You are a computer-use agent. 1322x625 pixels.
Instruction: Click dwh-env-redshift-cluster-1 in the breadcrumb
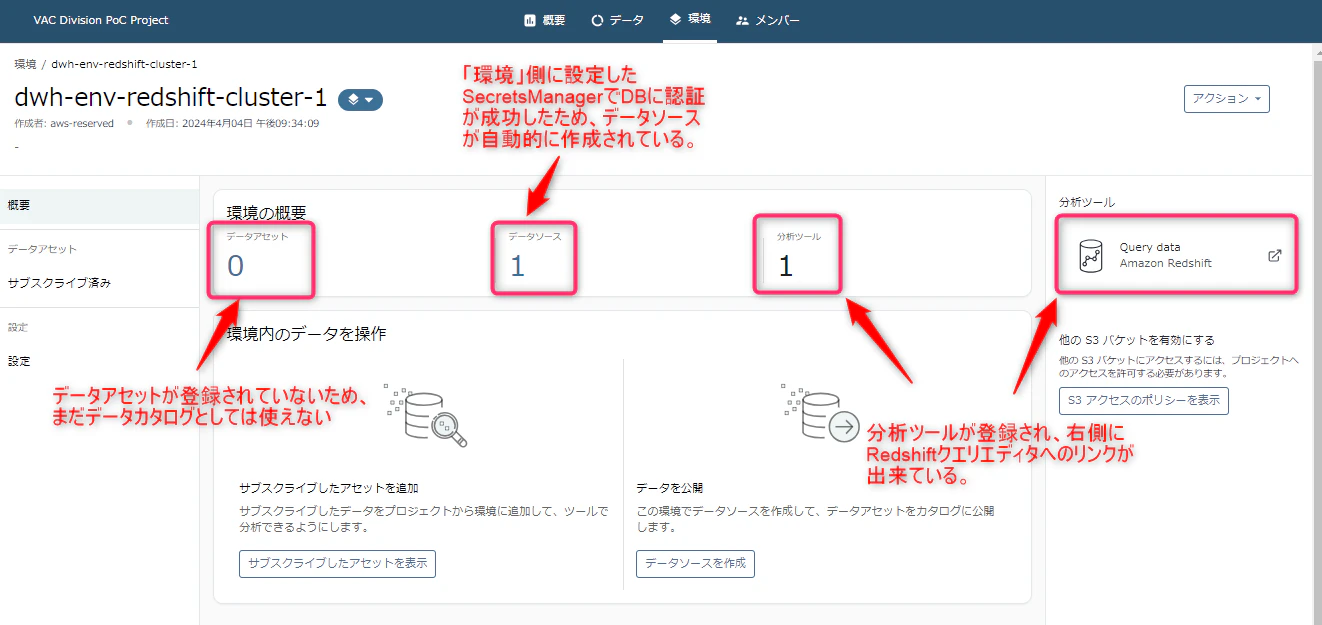(x=124, y=64)
